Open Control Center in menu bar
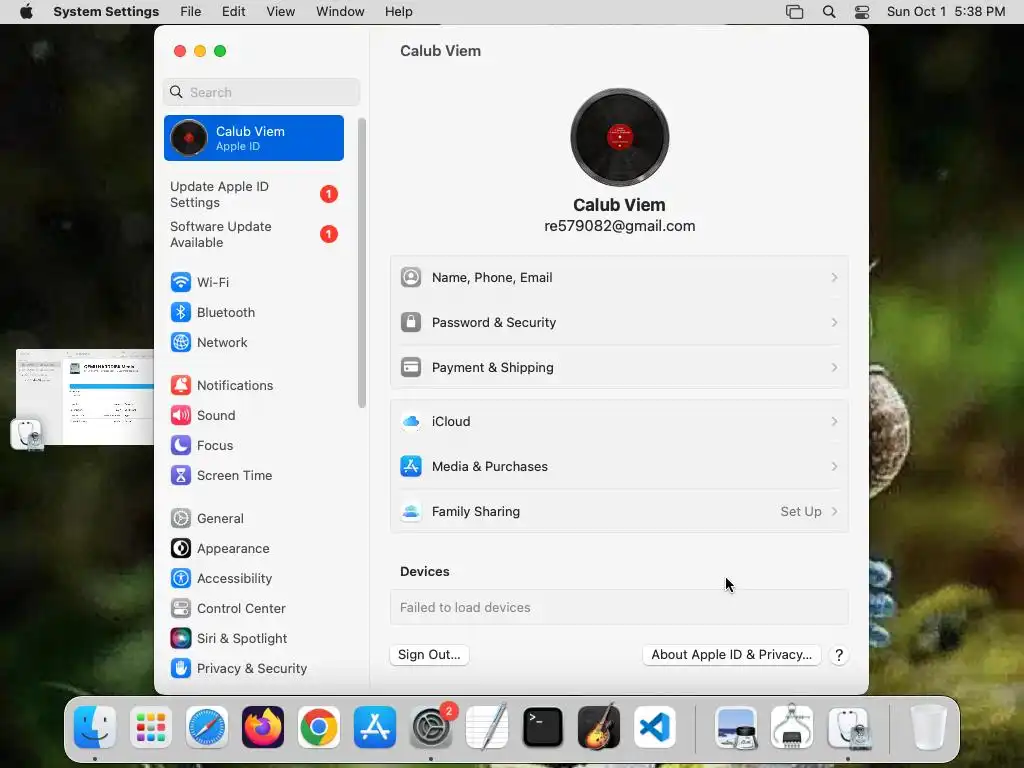The height and width of the screenshot is (768, 1024). tap(862, 12)
